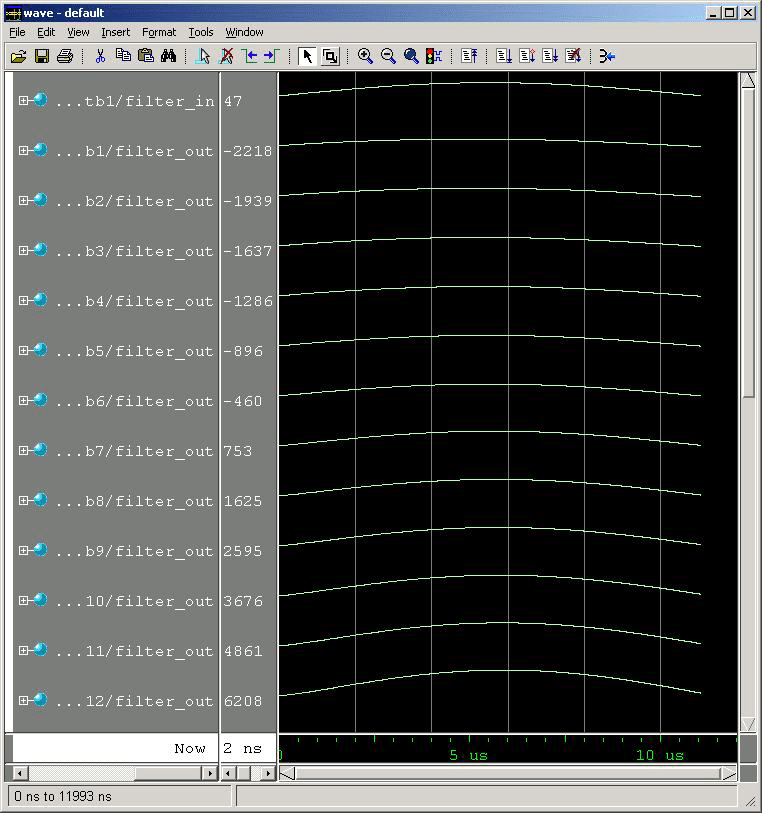The width and height of the screenshot is (762, 813).
Task: Expand the b2/filter_out signal bus
Action: [x=23, y=201]
